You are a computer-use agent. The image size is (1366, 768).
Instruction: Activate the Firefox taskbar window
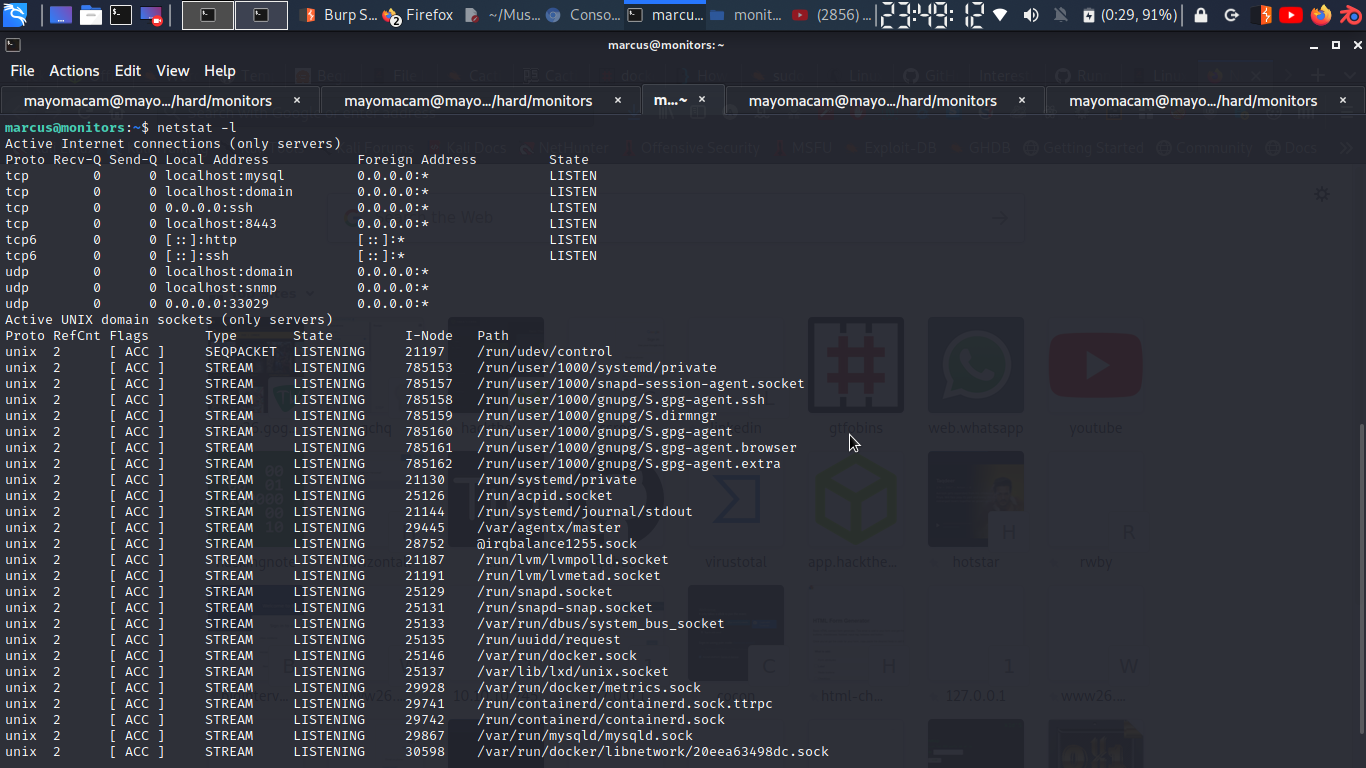[x=420, y=15]
